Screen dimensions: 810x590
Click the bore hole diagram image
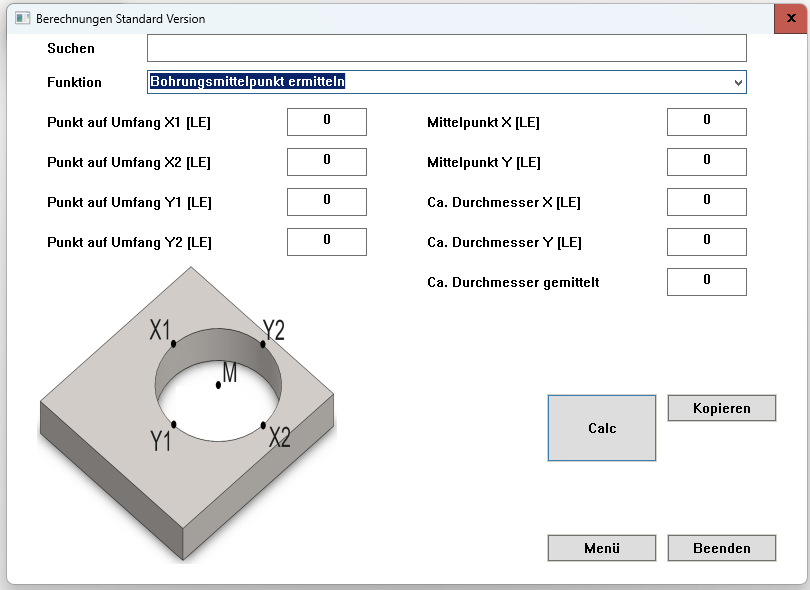coord(187,415)
